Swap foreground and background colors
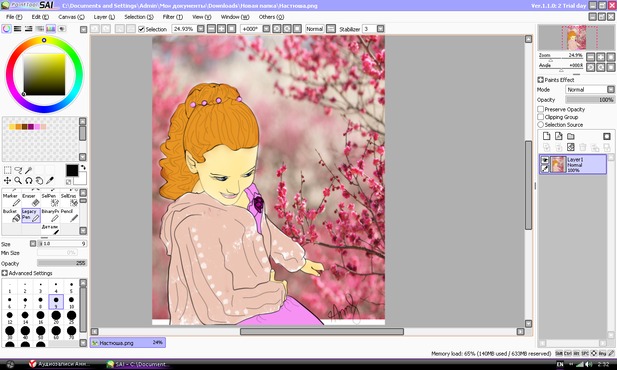This screenshot has width=617, height=370. click(83, 167)
